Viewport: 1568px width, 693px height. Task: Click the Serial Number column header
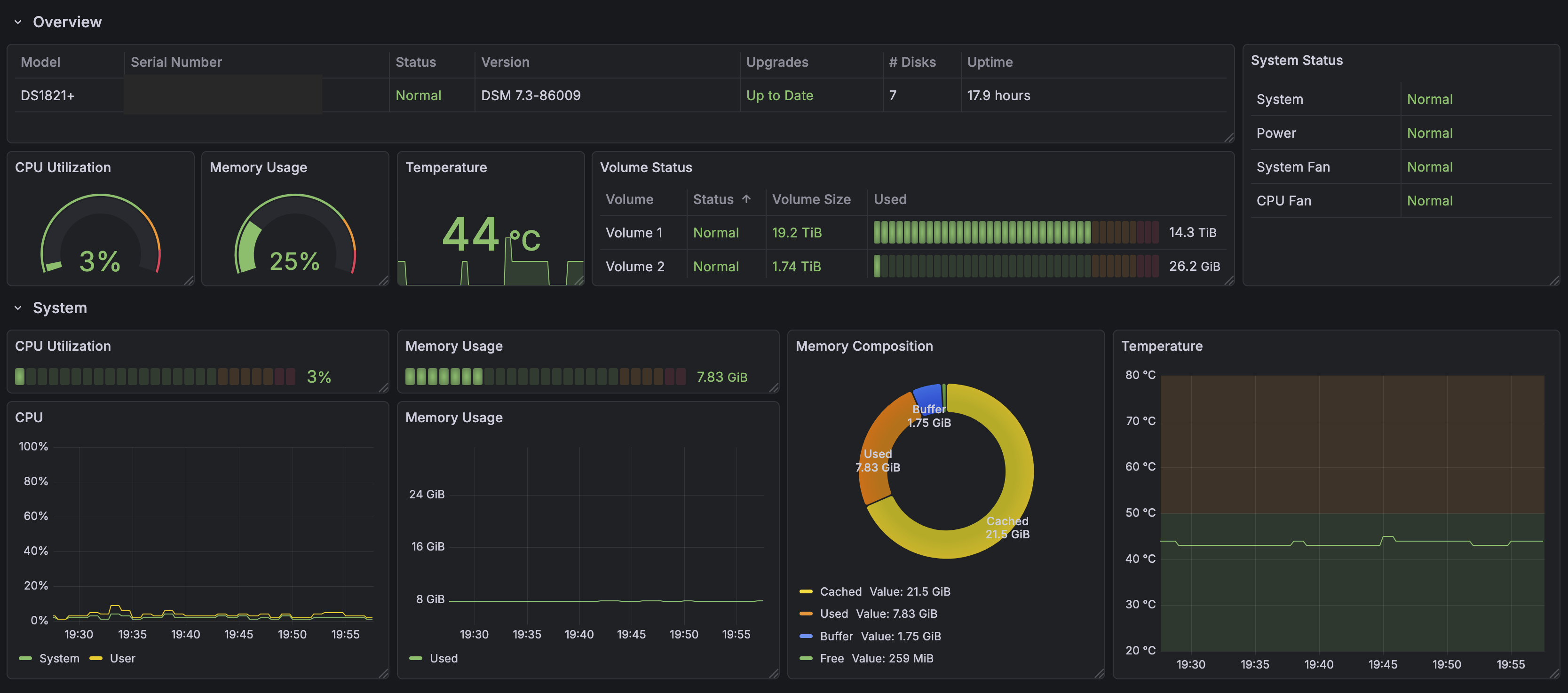click(176, 62)
